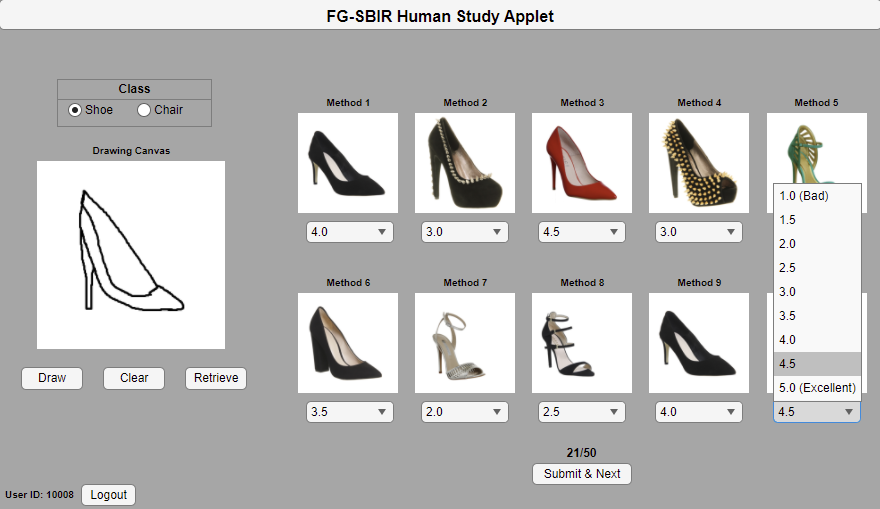Click the Method 9 black pump image

click(699, 343)
